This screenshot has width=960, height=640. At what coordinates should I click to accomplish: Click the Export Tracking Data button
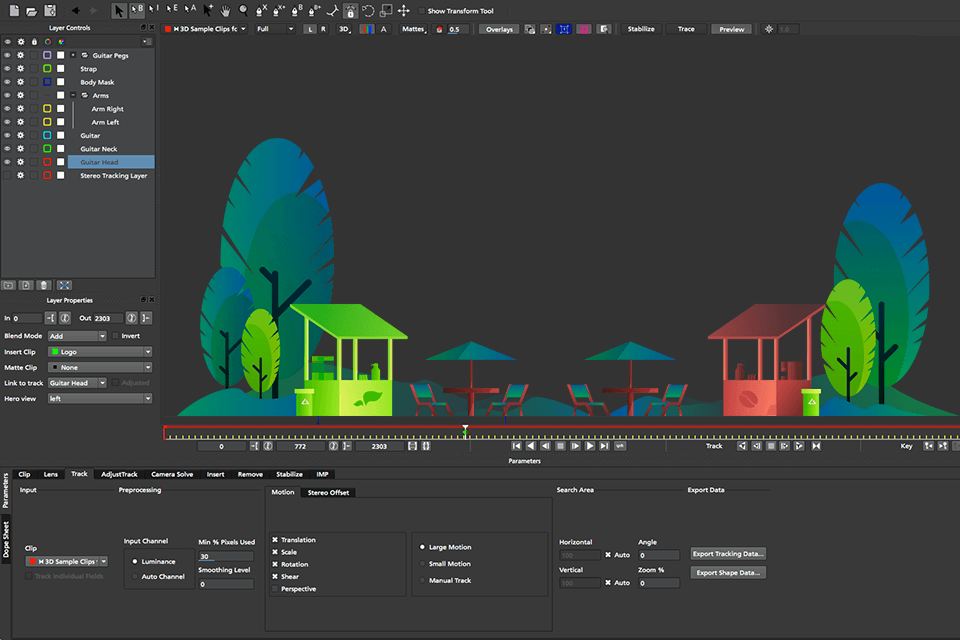click(x=728, y=553)
